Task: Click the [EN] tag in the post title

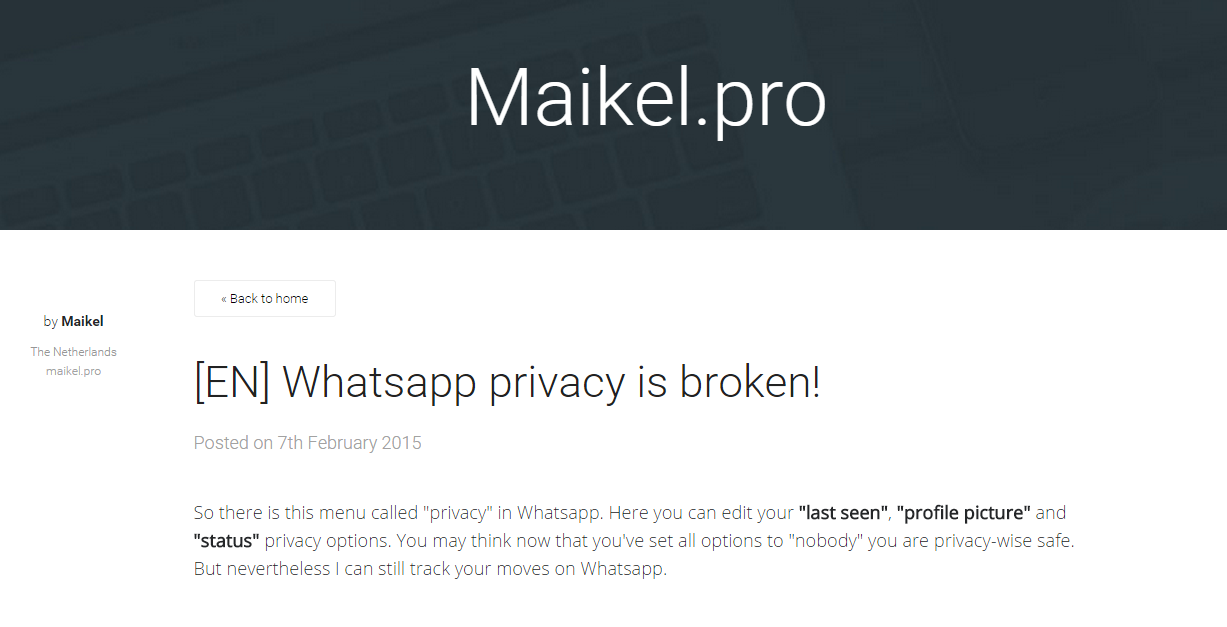Action: [232, 382]
